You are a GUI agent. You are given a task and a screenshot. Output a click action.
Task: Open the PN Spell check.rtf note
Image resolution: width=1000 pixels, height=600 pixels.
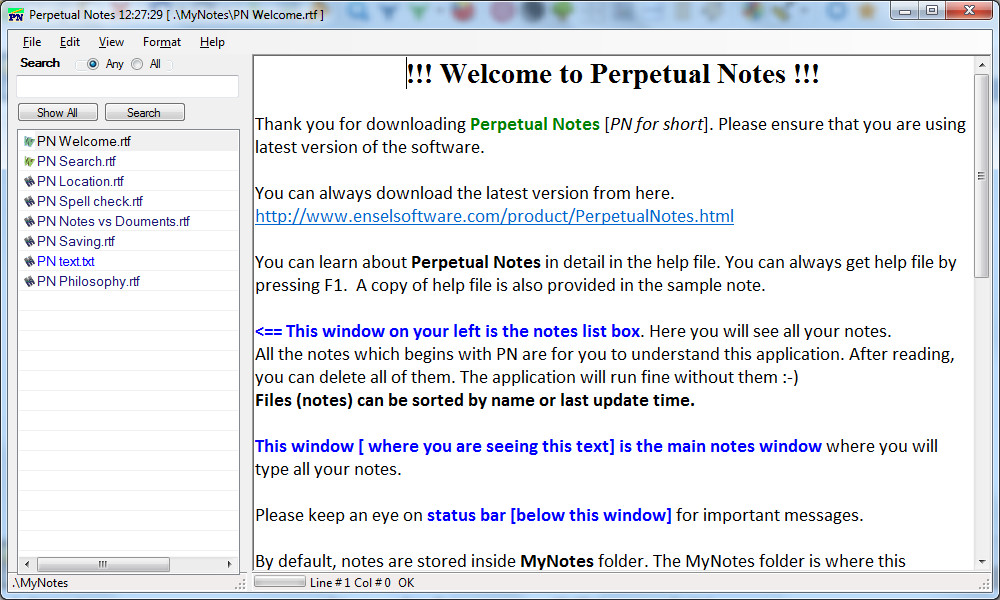tap(90, 201)
